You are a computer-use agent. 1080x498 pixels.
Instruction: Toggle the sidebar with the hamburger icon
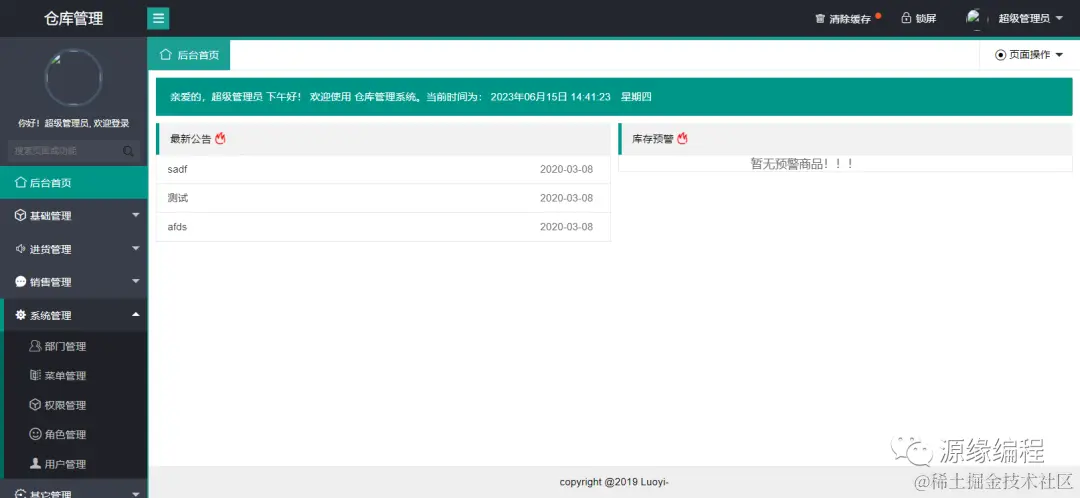[x=158, y=19]
